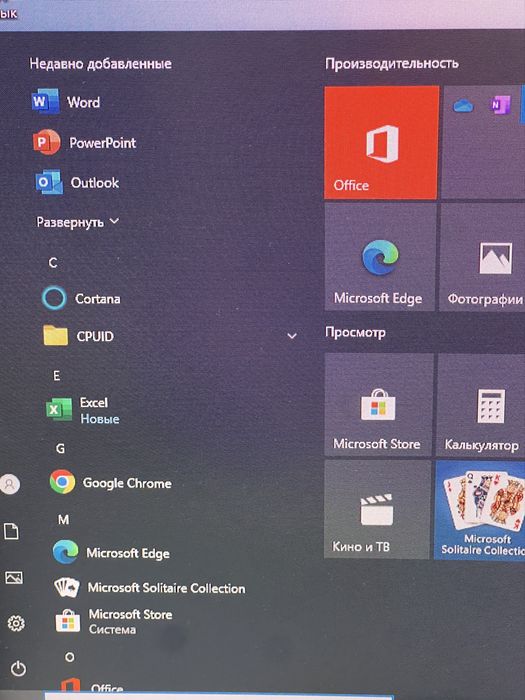Launch Excel from the app list
The width and height of the screenshot is (525, 700).
pyautogui.click(x=83, y=409)
